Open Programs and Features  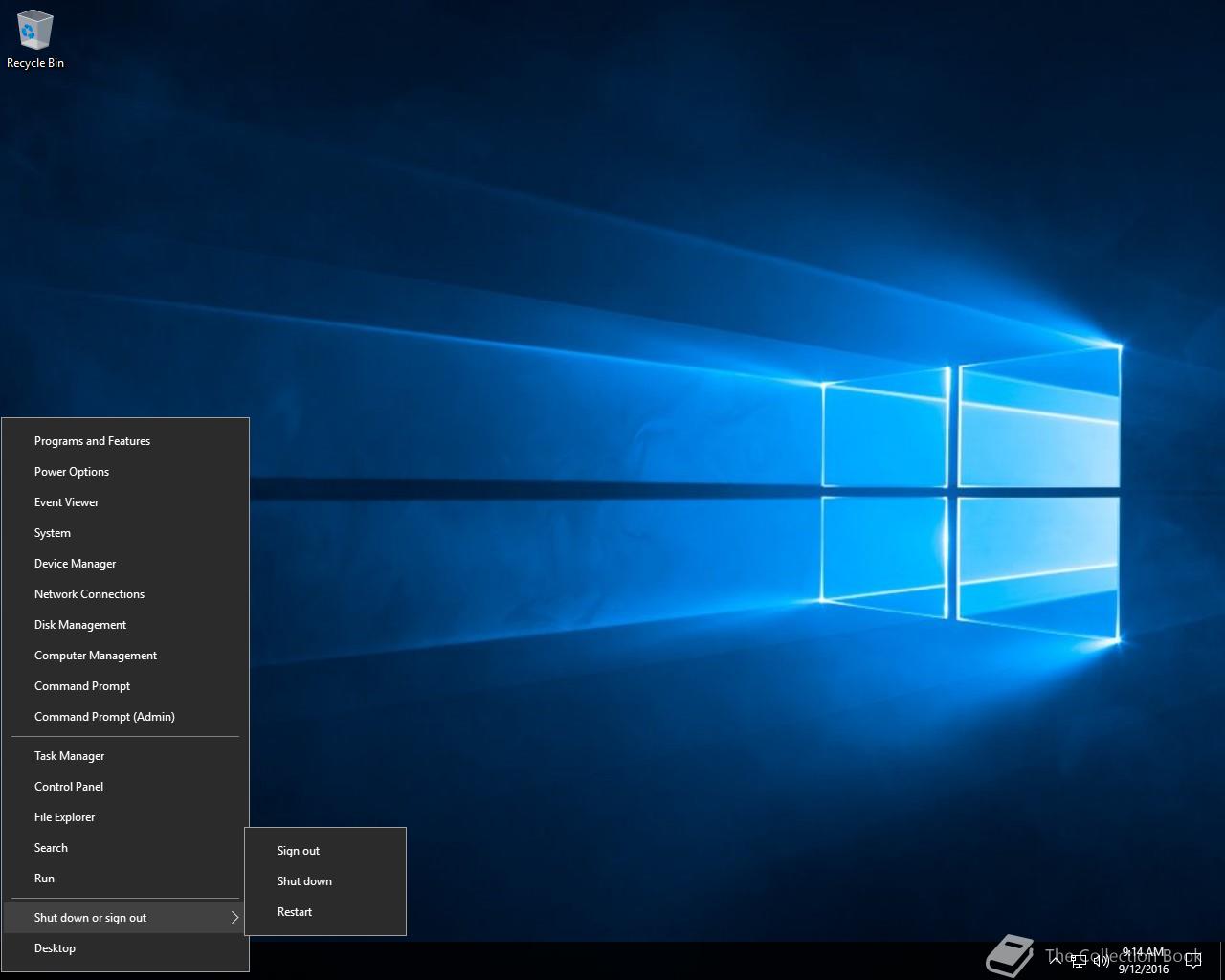click(x=92, y=441)
